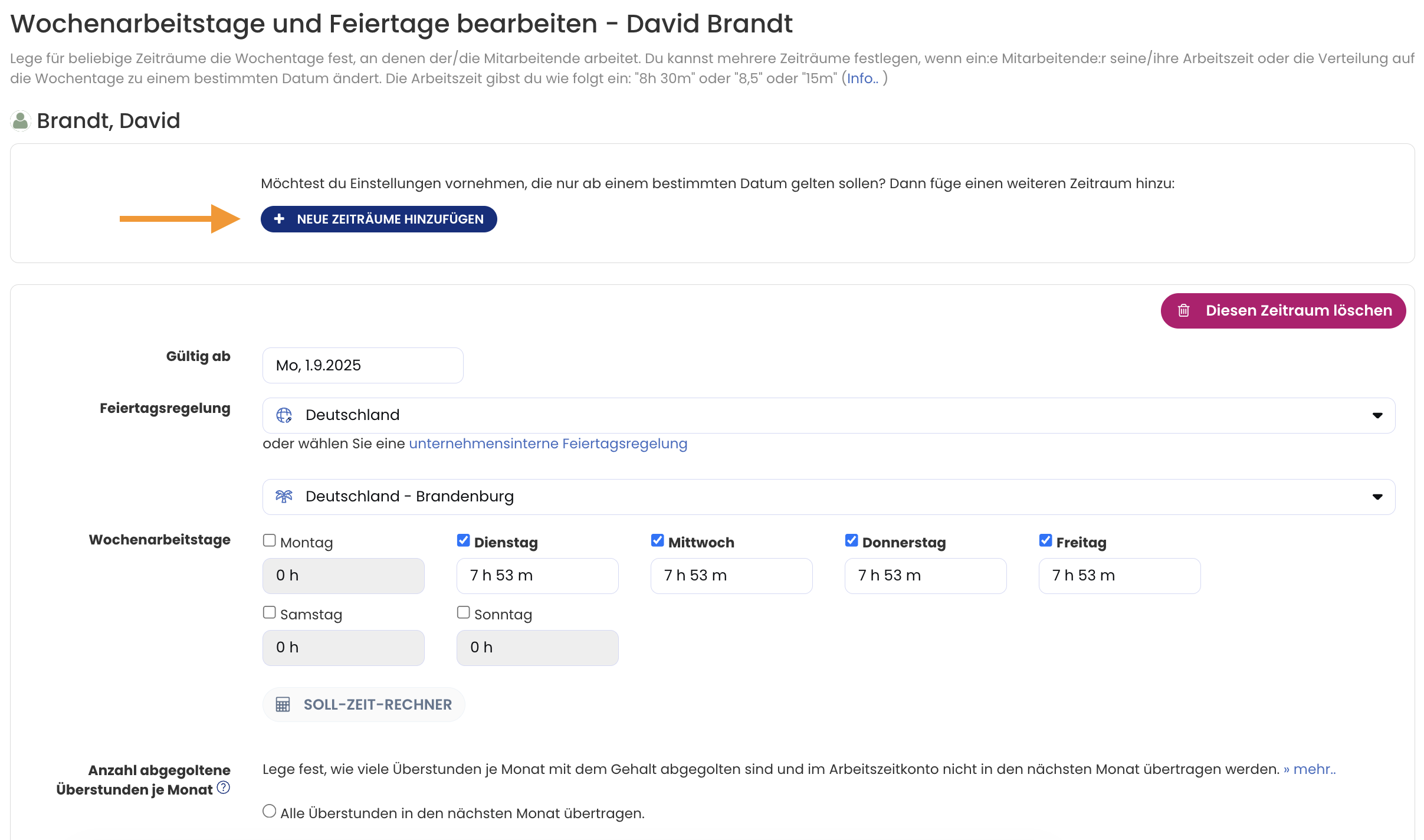
Task: Click Diesen Zeitraum löschen button
Action: click(x=1283, y=311)
